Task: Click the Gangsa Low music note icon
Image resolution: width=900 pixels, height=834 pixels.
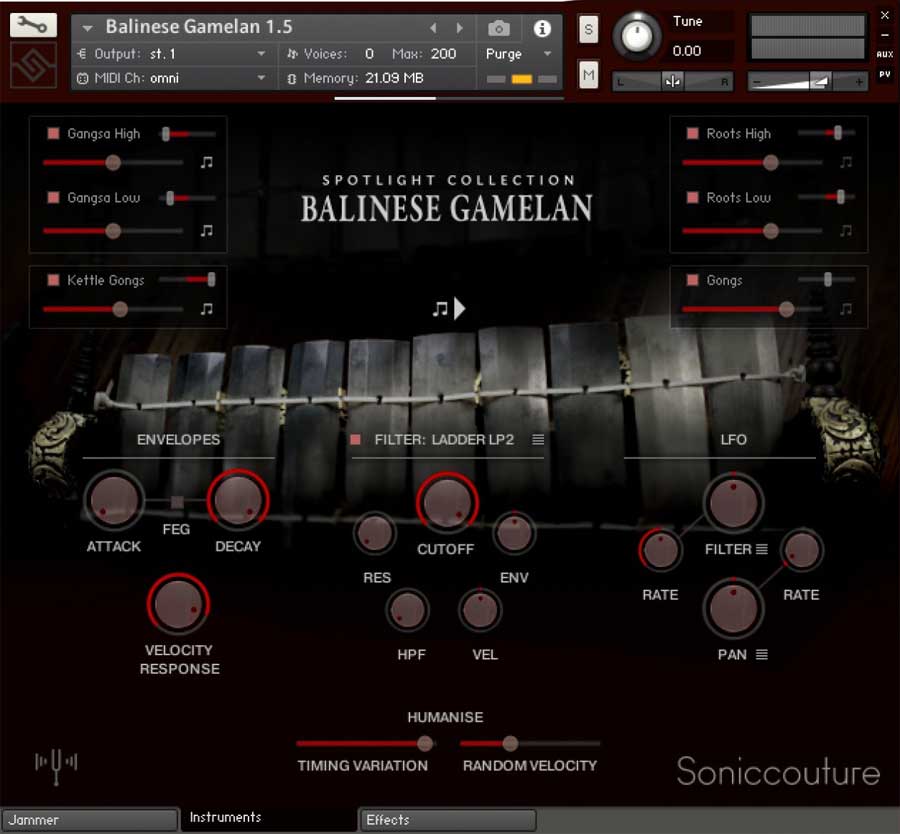Action: tap(207, 231)
